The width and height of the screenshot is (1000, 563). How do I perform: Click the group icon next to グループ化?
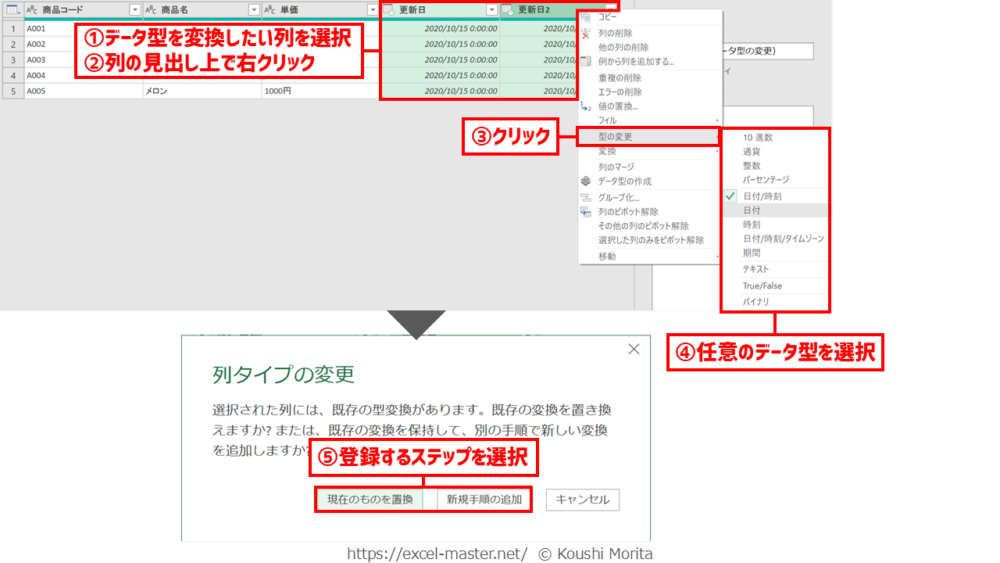(x=586, y=197)
